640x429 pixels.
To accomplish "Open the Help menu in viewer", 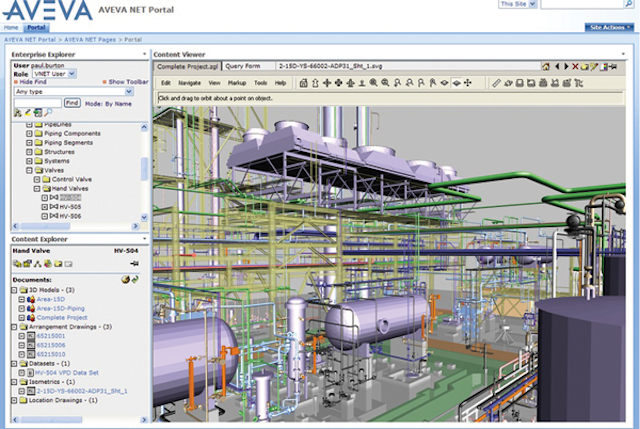I will coord(280,83).
